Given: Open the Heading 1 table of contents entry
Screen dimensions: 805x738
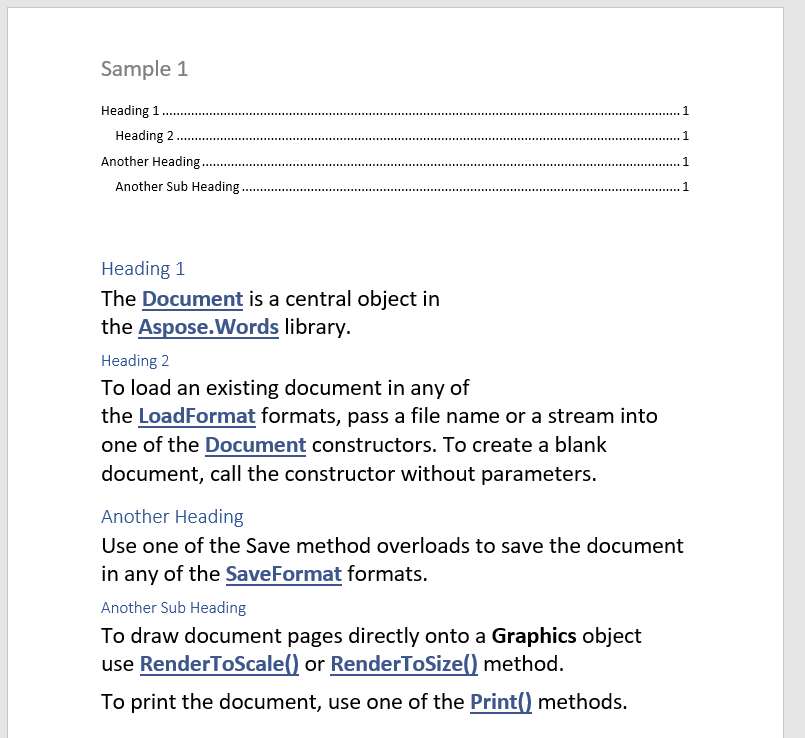Looking at the screenshot, I should tap(130, 110).
